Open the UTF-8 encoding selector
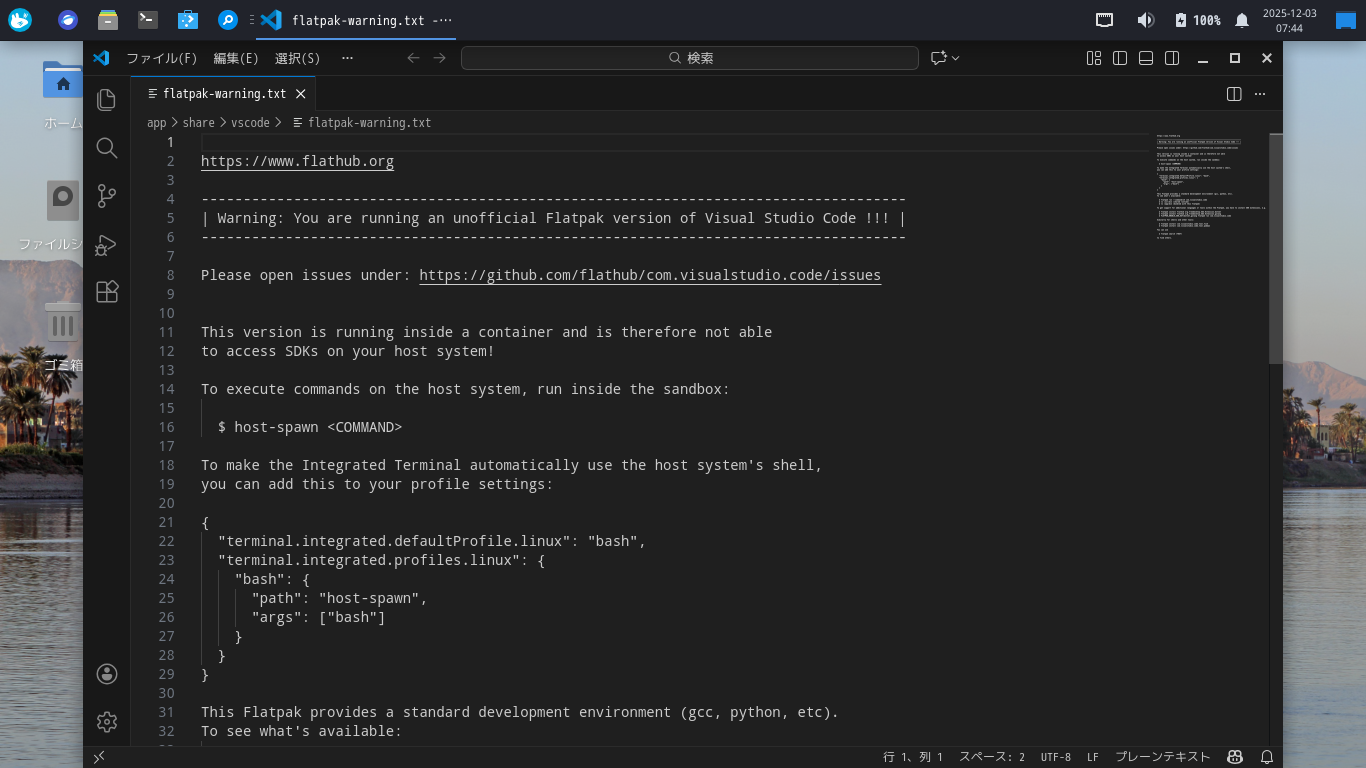Image resolution: width=1366 pixels, height=768 pixels. pyautogui.click(x=1055, y=757)
